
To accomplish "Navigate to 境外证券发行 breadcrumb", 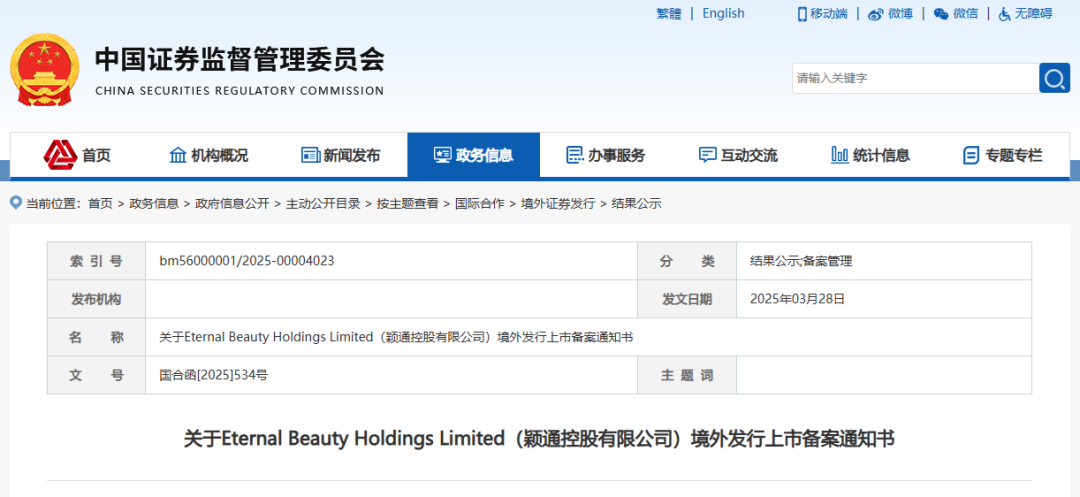I will pos(558,203).
